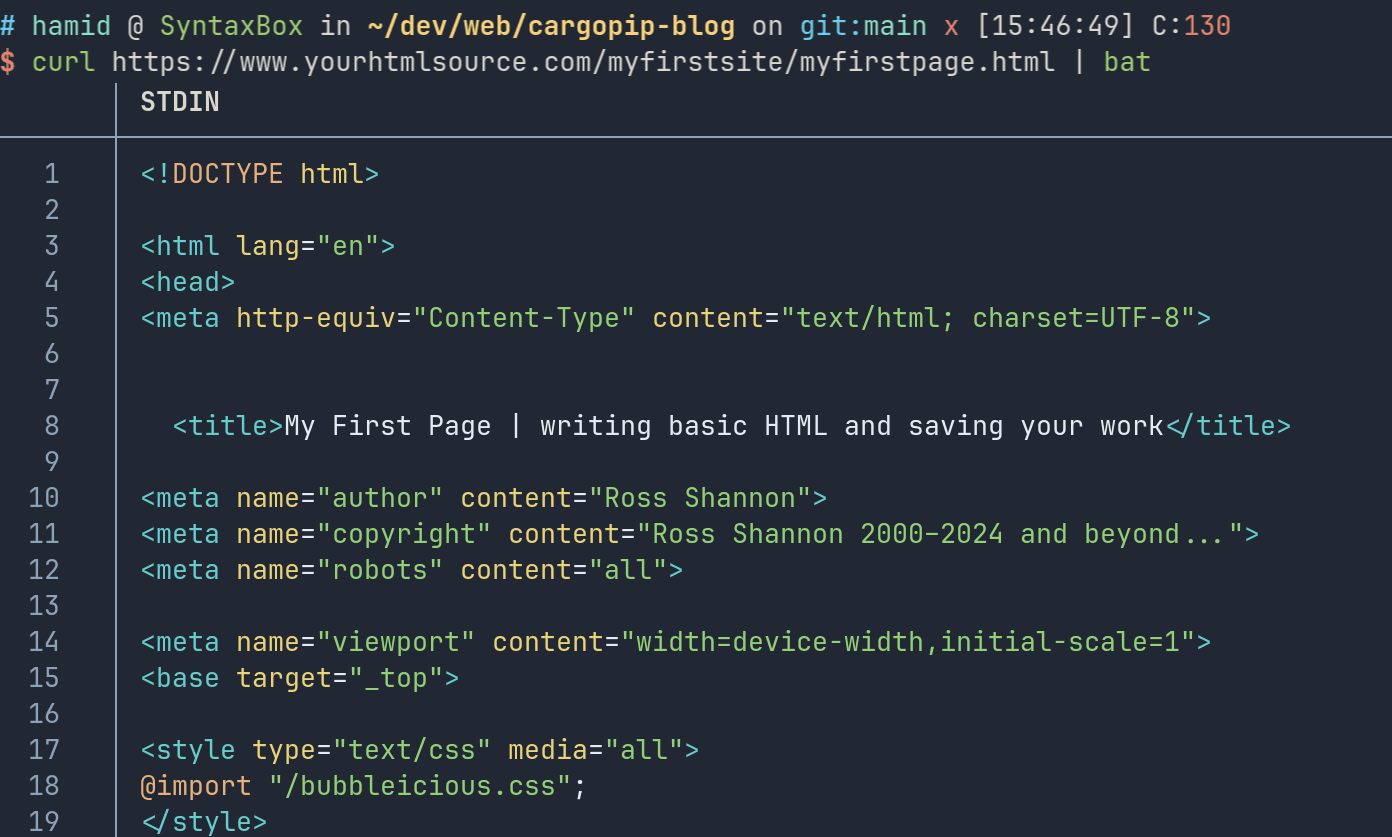Click the exit code 130 in the prompt
The width and height of the screenshot is (1392, 837).
[x=1207, y=26]
